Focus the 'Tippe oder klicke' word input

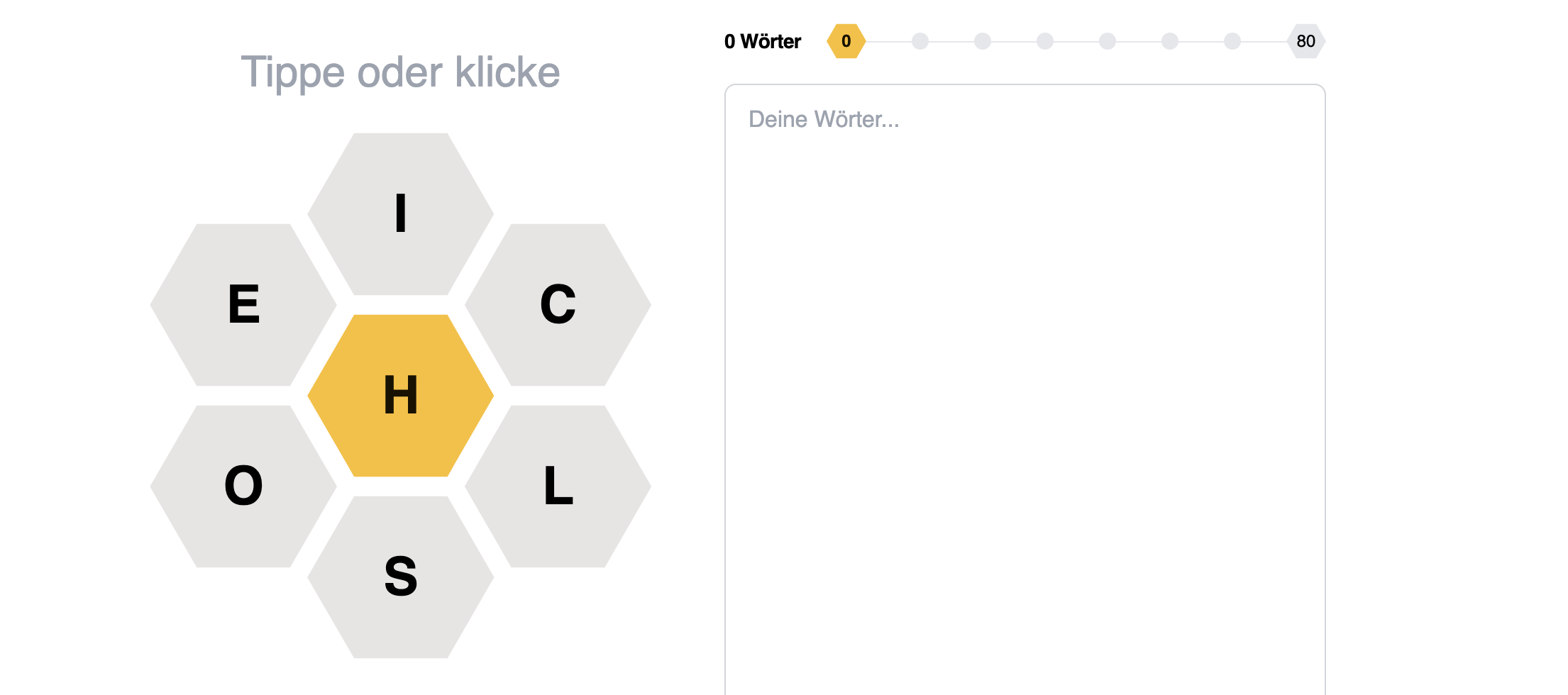click(400, 72)
